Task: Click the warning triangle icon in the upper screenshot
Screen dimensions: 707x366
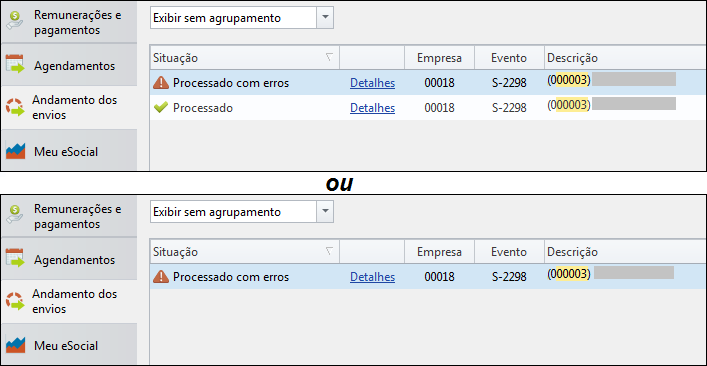Action: pyautogui.click(x=161, y=82)
